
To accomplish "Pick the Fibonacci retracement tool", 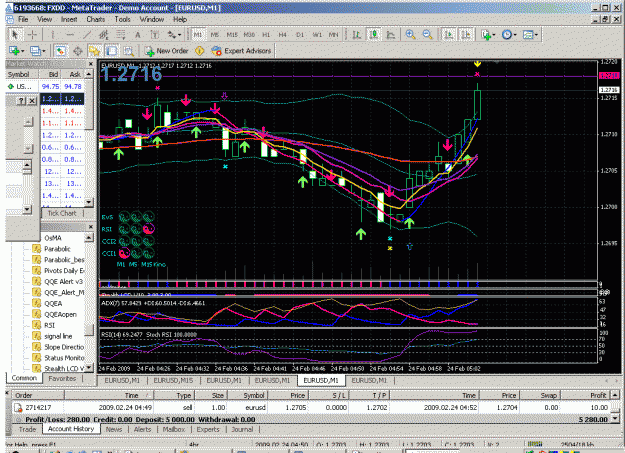I will click(x=121, y=35).
